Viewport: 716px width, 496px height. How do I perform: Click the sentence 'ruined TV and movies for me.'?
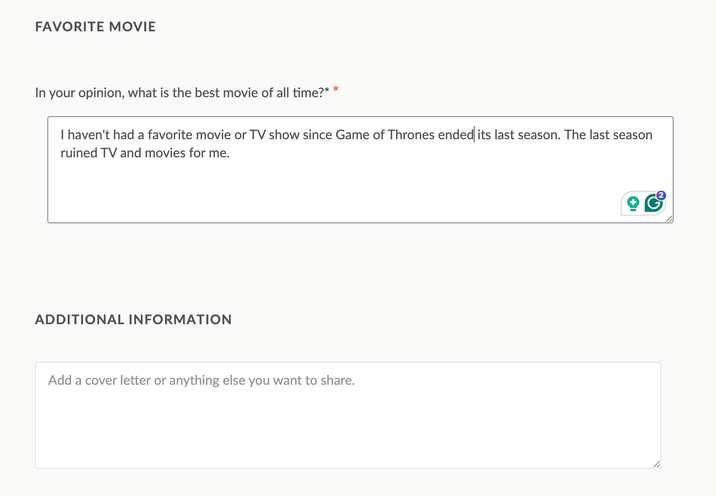(x=145, y=153)
